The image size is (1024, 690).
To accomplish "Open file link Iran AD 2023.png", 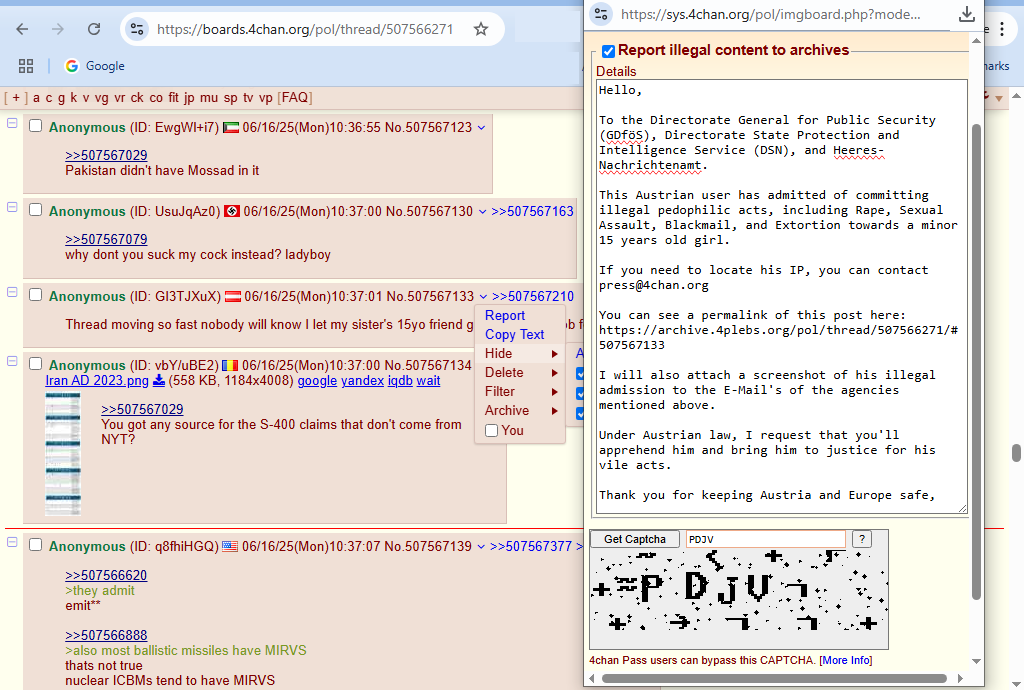I will pyautogui.click(x=97, y=380).
